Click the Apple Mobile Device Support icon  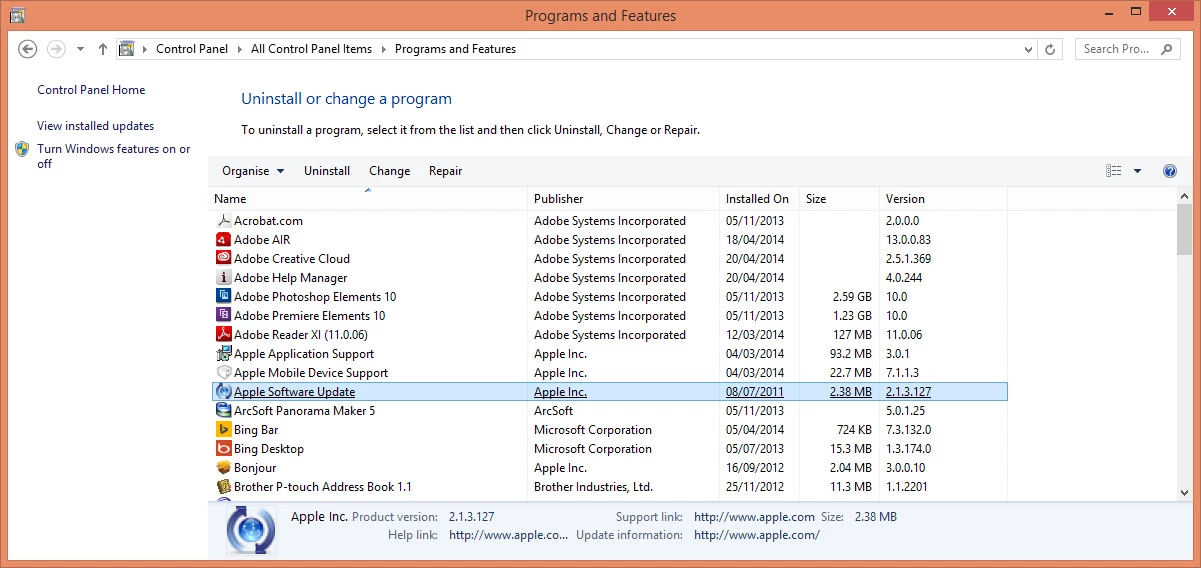224,373
